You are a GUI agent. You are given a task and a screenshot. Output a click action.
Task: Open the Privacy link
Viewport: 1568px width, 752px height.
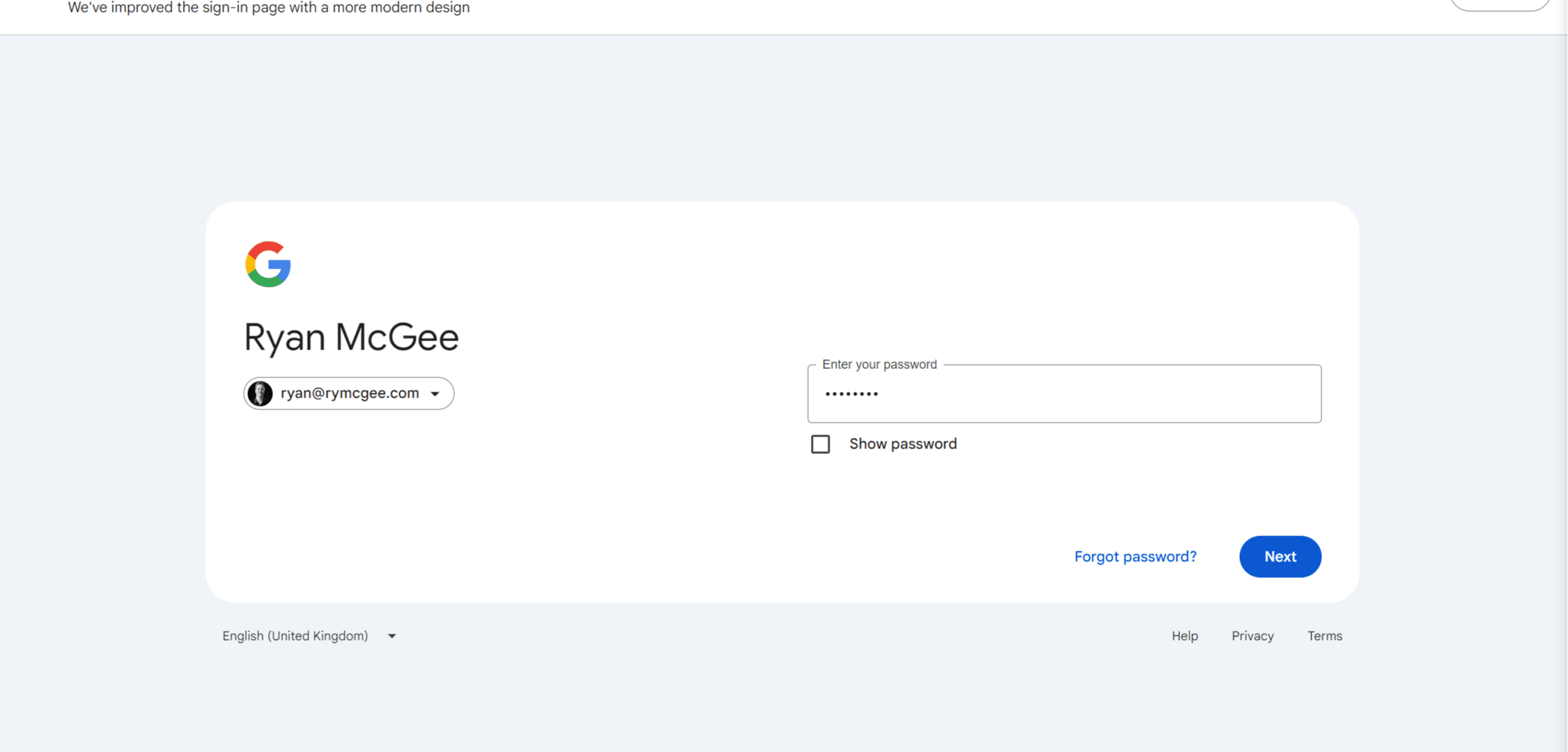(x=1252, y=635)
